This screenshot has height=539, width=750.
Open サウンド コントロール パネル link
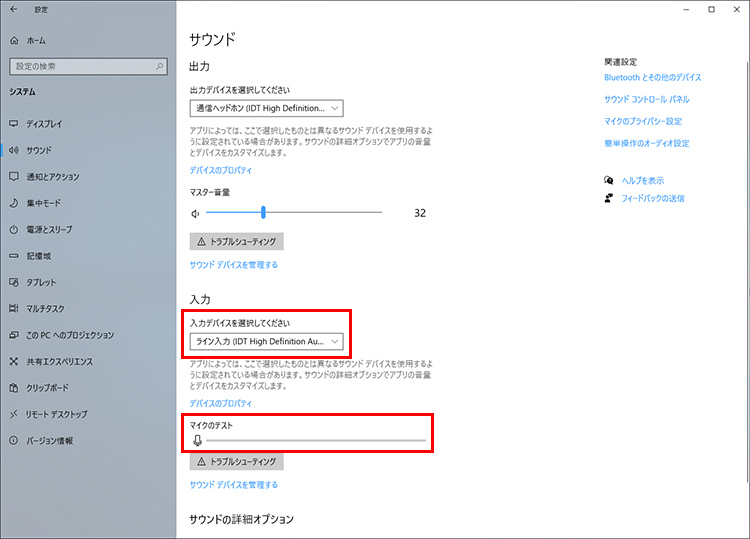tap(646, 99)
